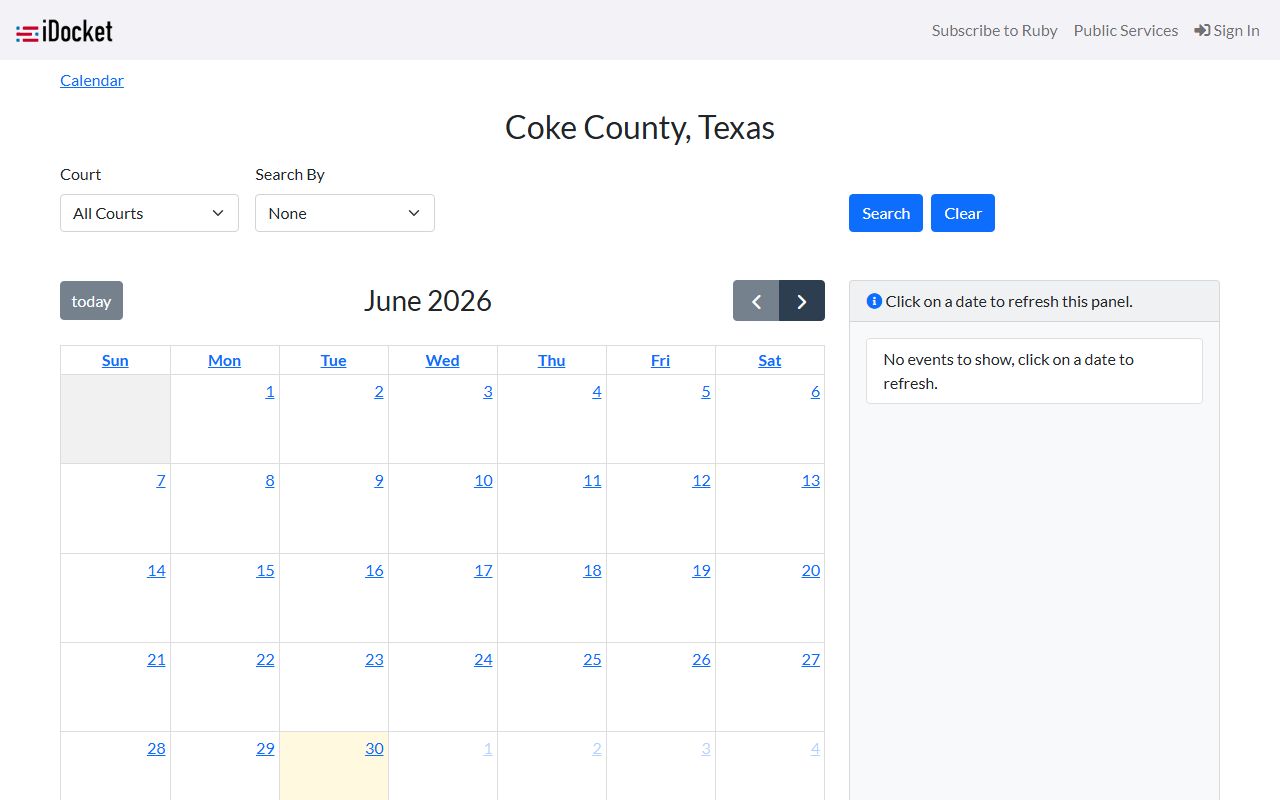Click 'Click on a date to refresh' header text
The image size is (1280, 800).
[x=1009, y=301]
